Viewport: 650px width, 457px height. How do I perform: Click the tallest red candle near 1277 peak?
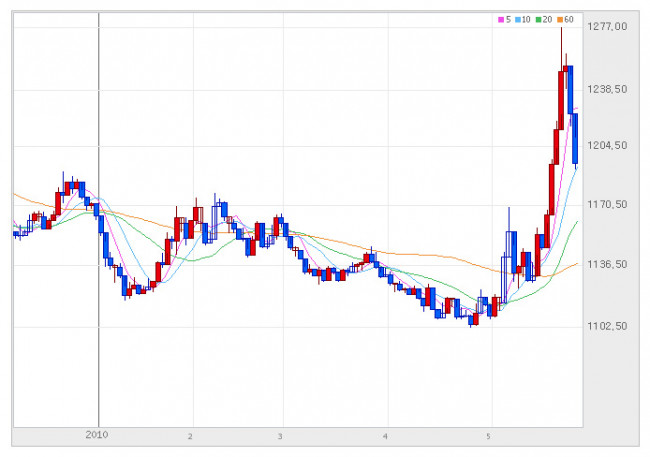pos(561,100)
